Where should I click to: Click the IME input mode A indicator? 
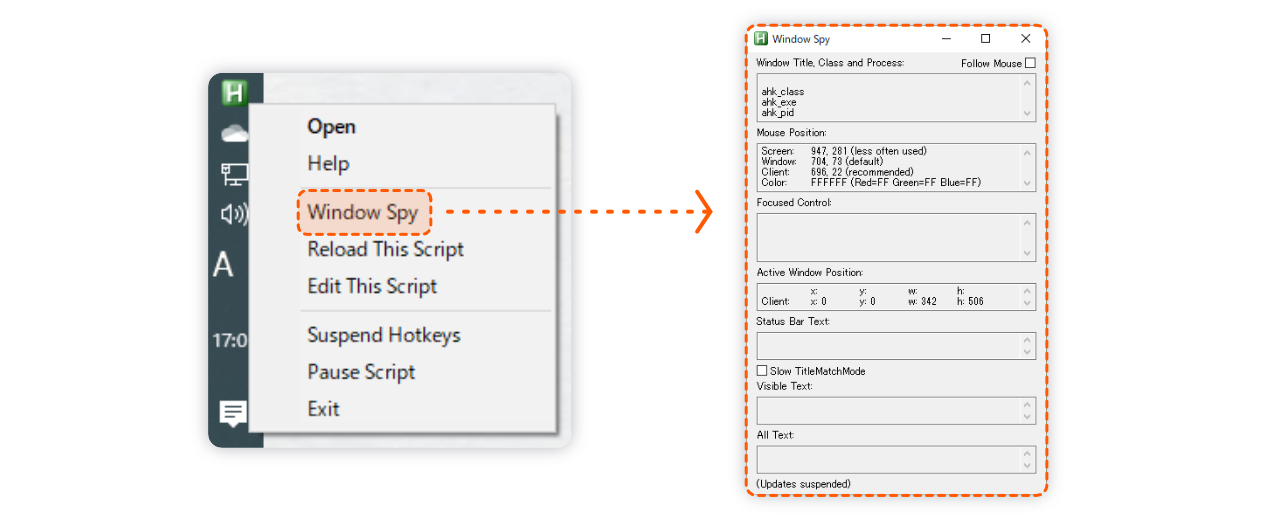(x=224, y=265)
